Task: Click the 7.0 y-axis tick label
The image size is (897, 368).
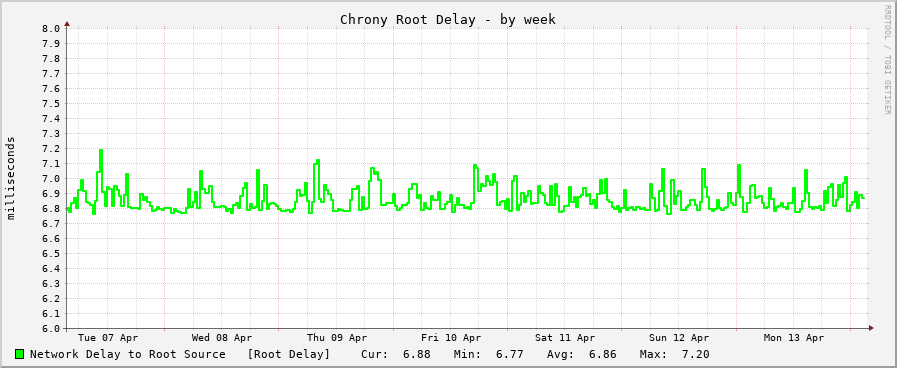Action: [51, 179]
